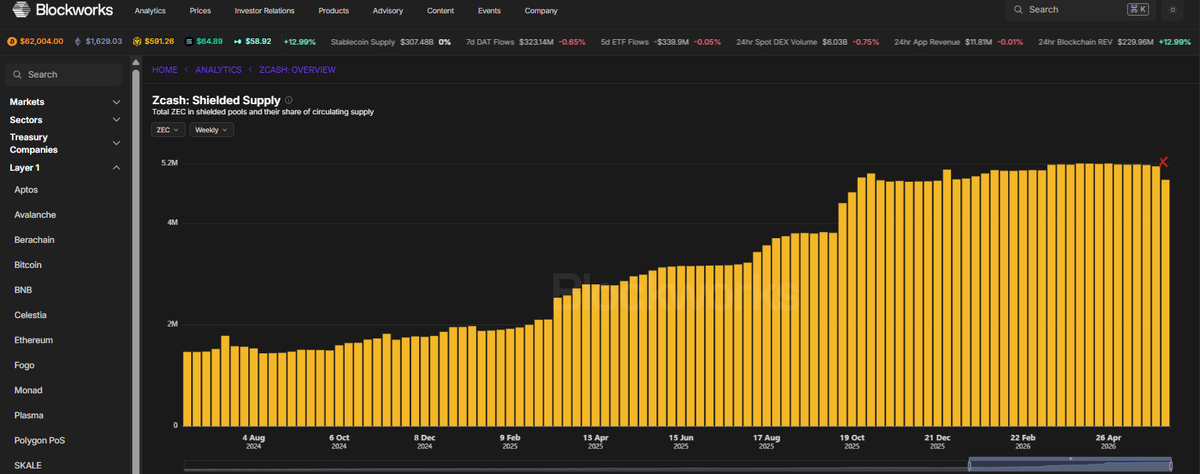Click the 24hr Spot DEX Volume stat
Image resolution: width=1200 pixels, height=474 pixels.
point(807,41)
